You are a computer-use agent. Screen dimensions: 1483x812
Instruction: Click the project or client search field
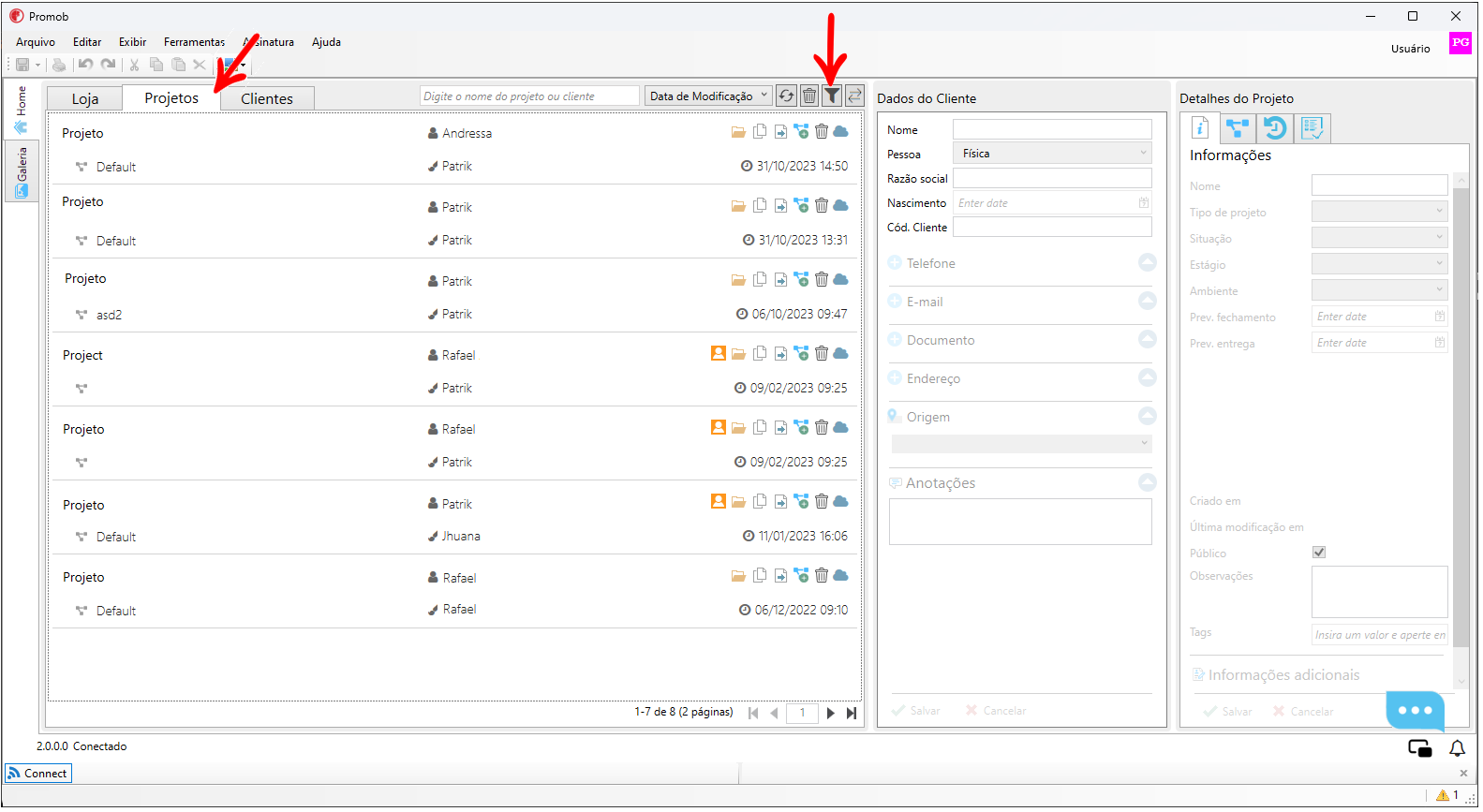529,96
